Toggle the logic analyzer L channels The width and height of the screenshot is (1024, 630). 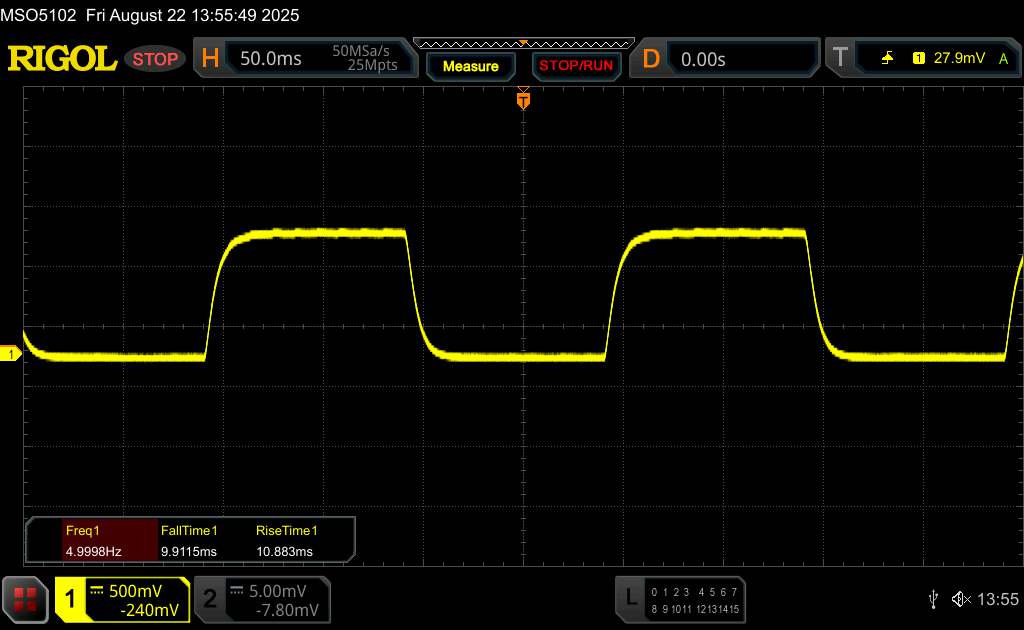[630, 599]
